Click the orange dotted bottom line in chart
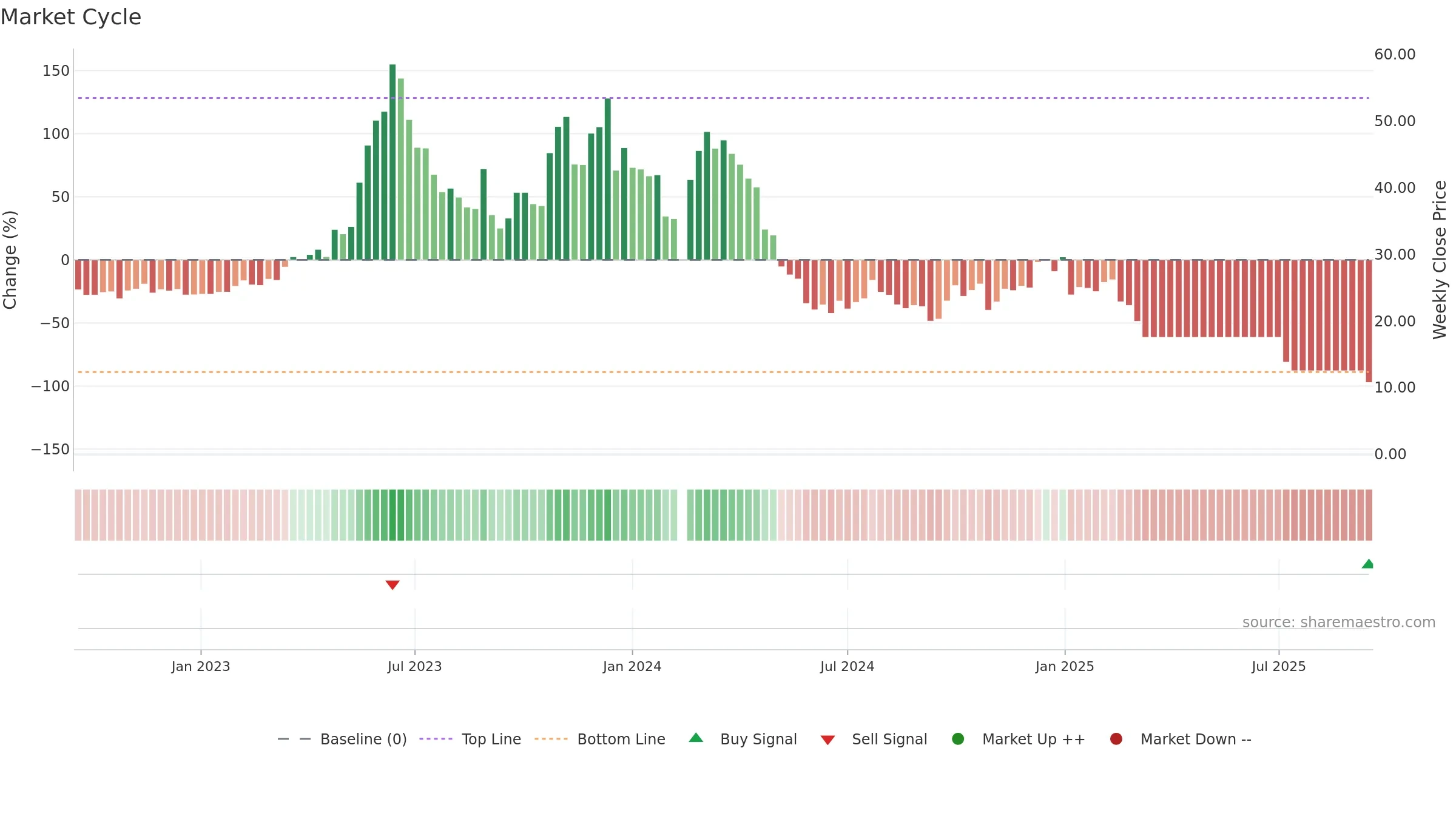1456x819 pixels. pyautogui.click(x=723, y=372)
